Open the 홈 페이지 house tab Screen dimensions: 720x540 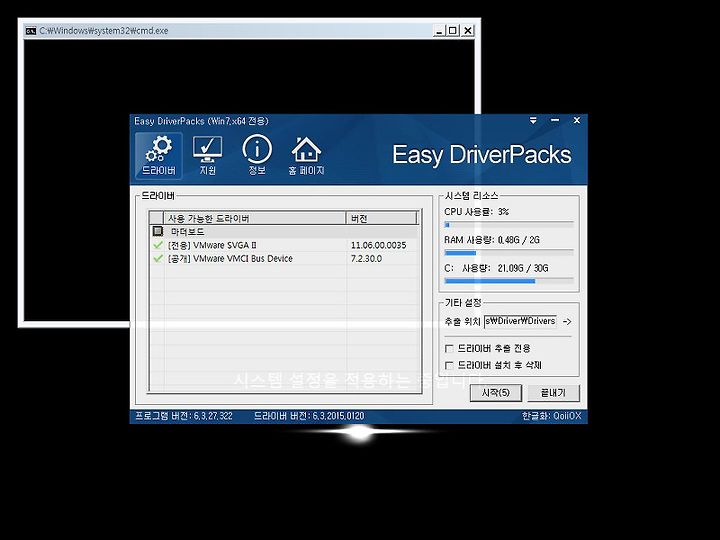point(306,156)
